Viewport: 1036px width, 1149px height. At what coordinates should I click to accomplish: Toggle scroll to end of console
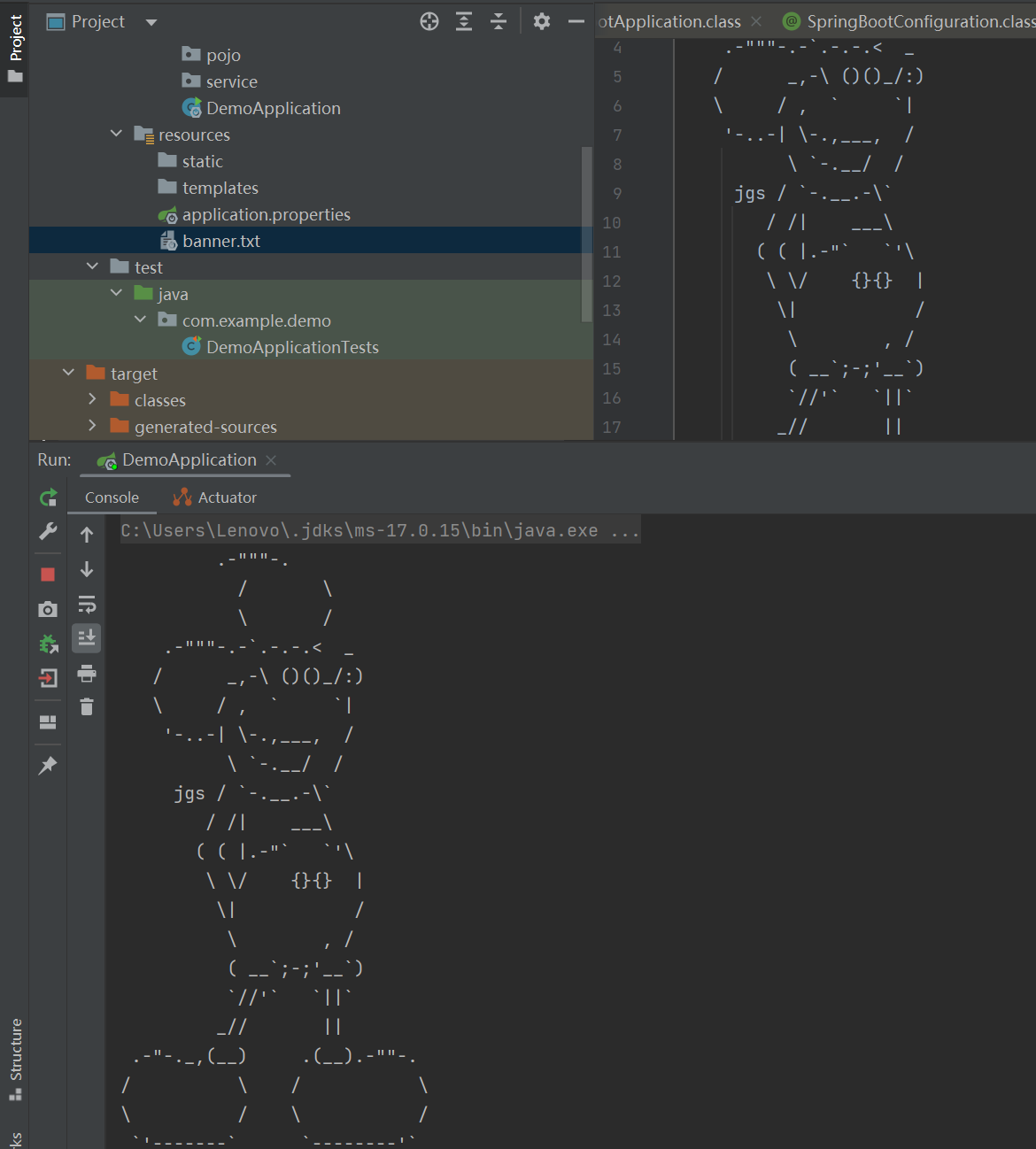pos(87,638)
